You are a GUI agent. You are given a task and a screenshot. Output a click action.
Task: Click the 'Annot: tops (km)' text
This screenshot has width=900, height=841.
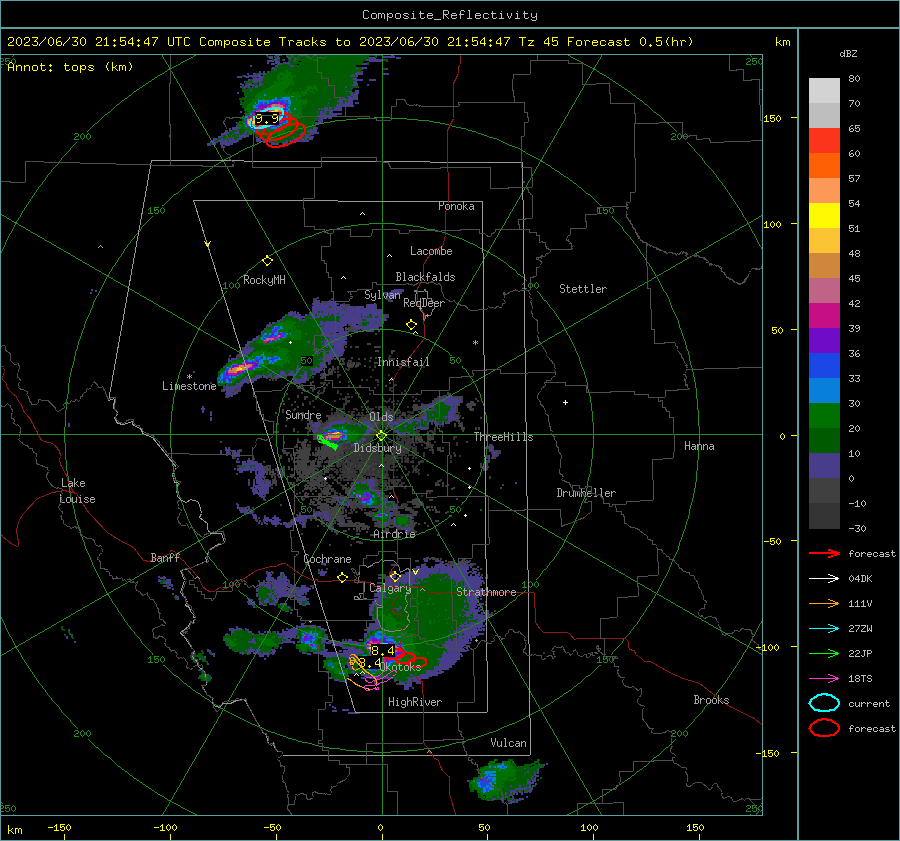(70, 67)
